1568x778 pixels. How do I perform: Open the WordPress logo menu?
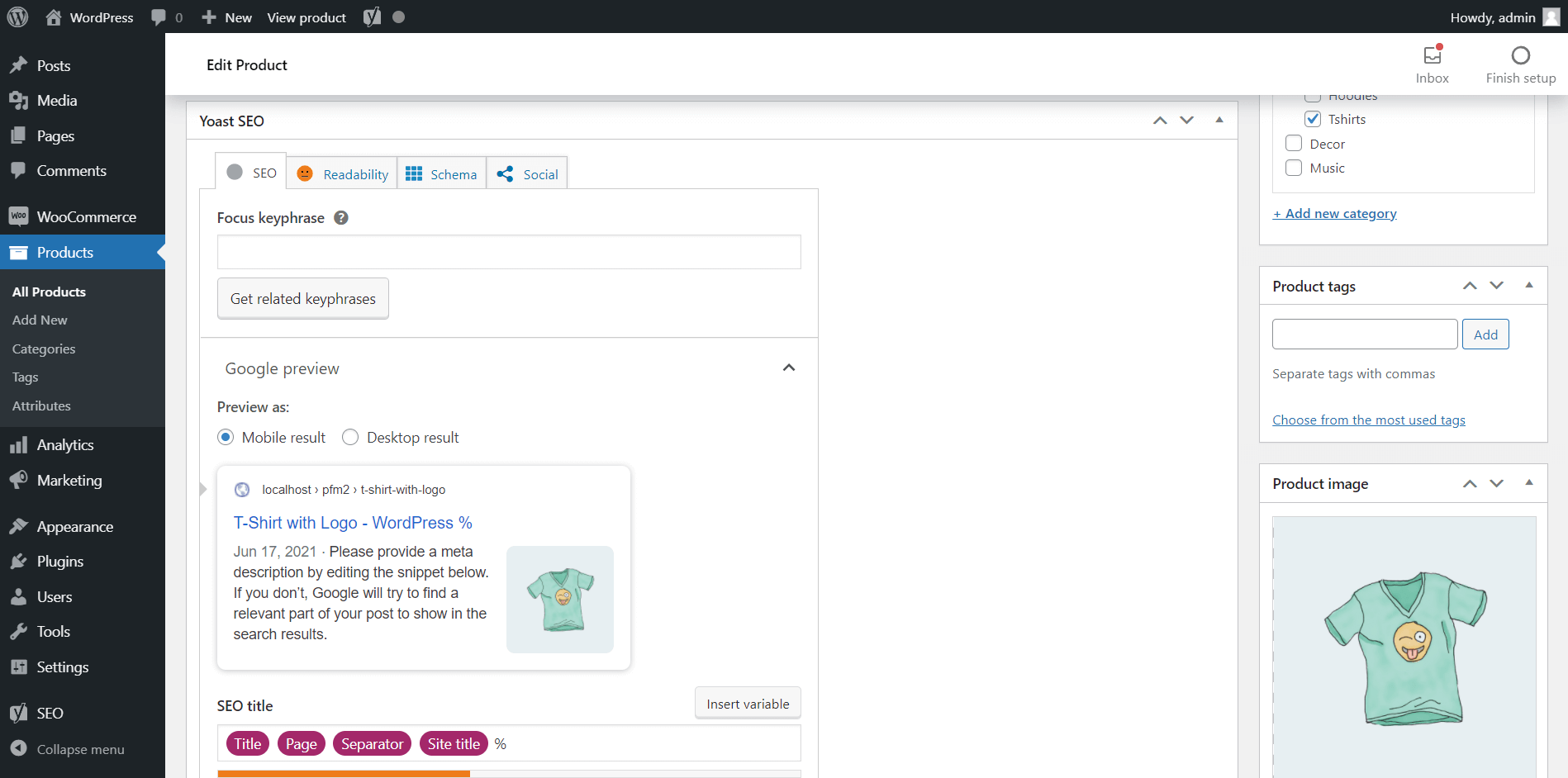pyautogui.click(x=17, y=17)
